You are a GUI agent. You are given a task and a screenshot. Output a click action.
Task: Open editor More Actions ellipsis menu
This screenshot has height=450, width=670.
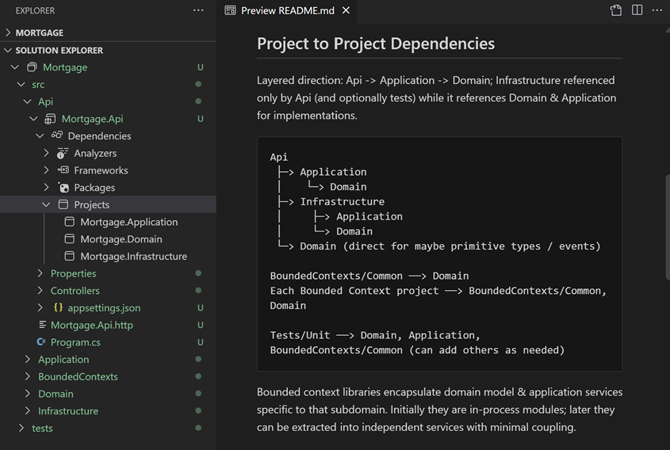coord(658,10)
